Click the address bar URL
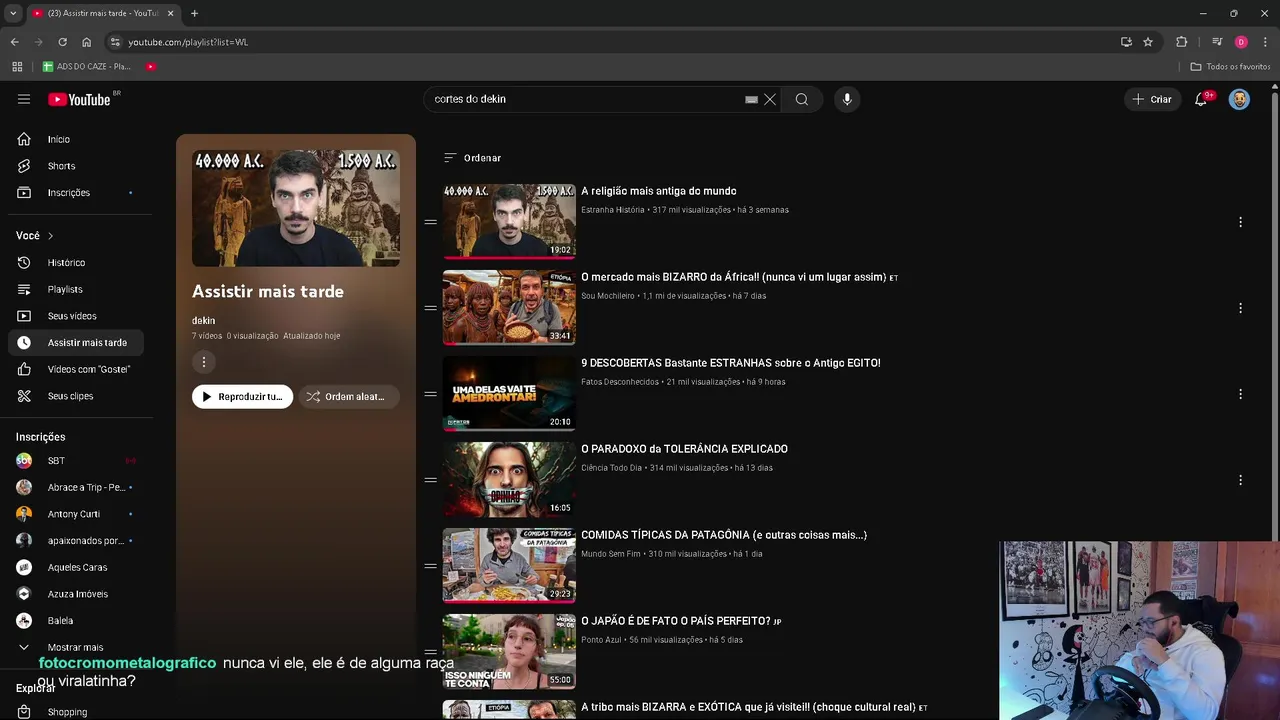Screen dimensions: 1280x720 [188, 42]
